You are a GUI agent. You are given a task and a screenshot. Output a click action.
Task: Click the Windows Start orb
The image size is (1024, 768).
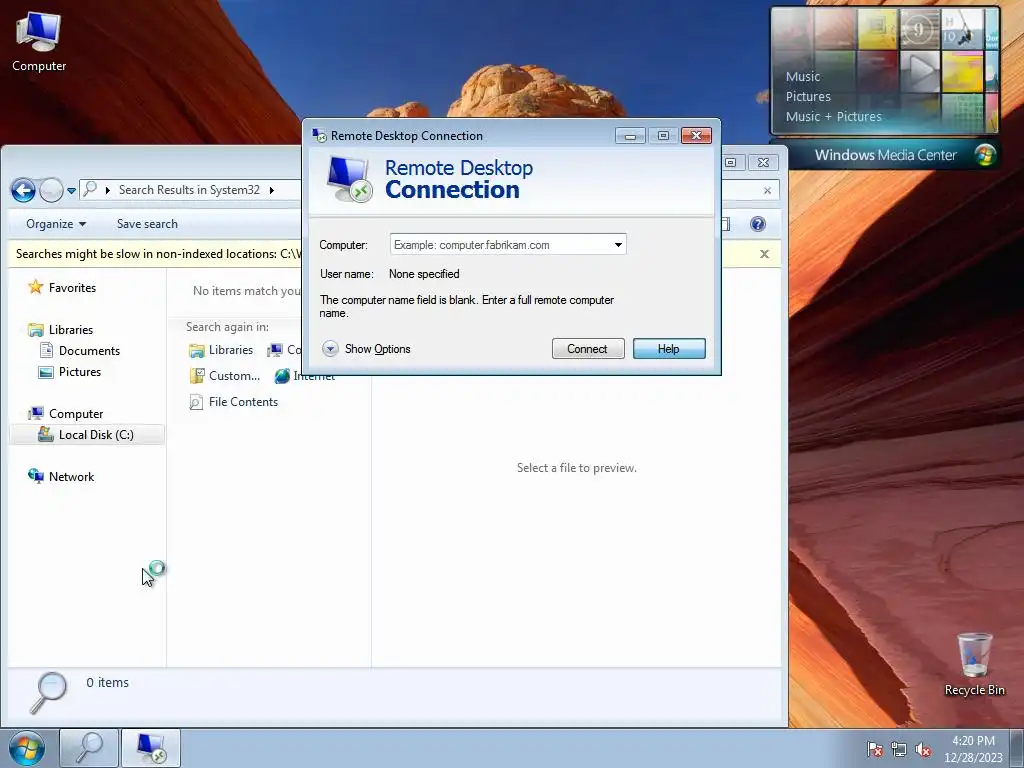point(27,748)
